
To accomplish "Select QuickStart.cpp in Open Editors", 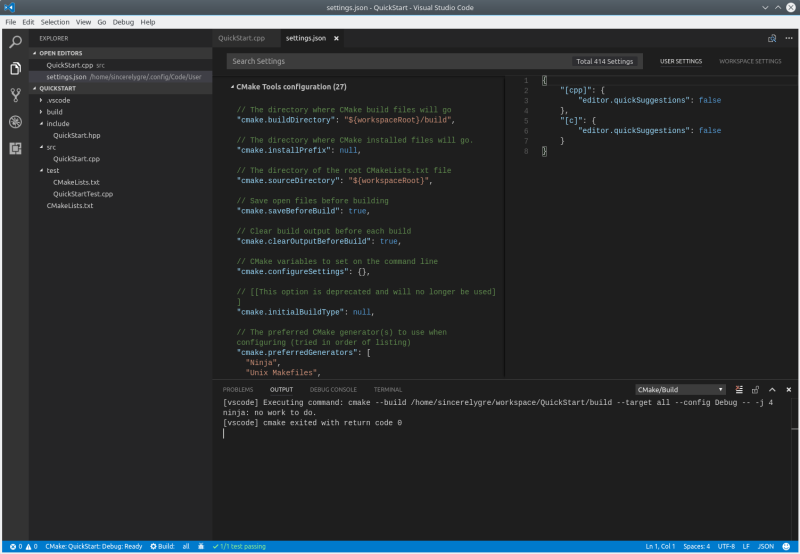I will point(120,65).
